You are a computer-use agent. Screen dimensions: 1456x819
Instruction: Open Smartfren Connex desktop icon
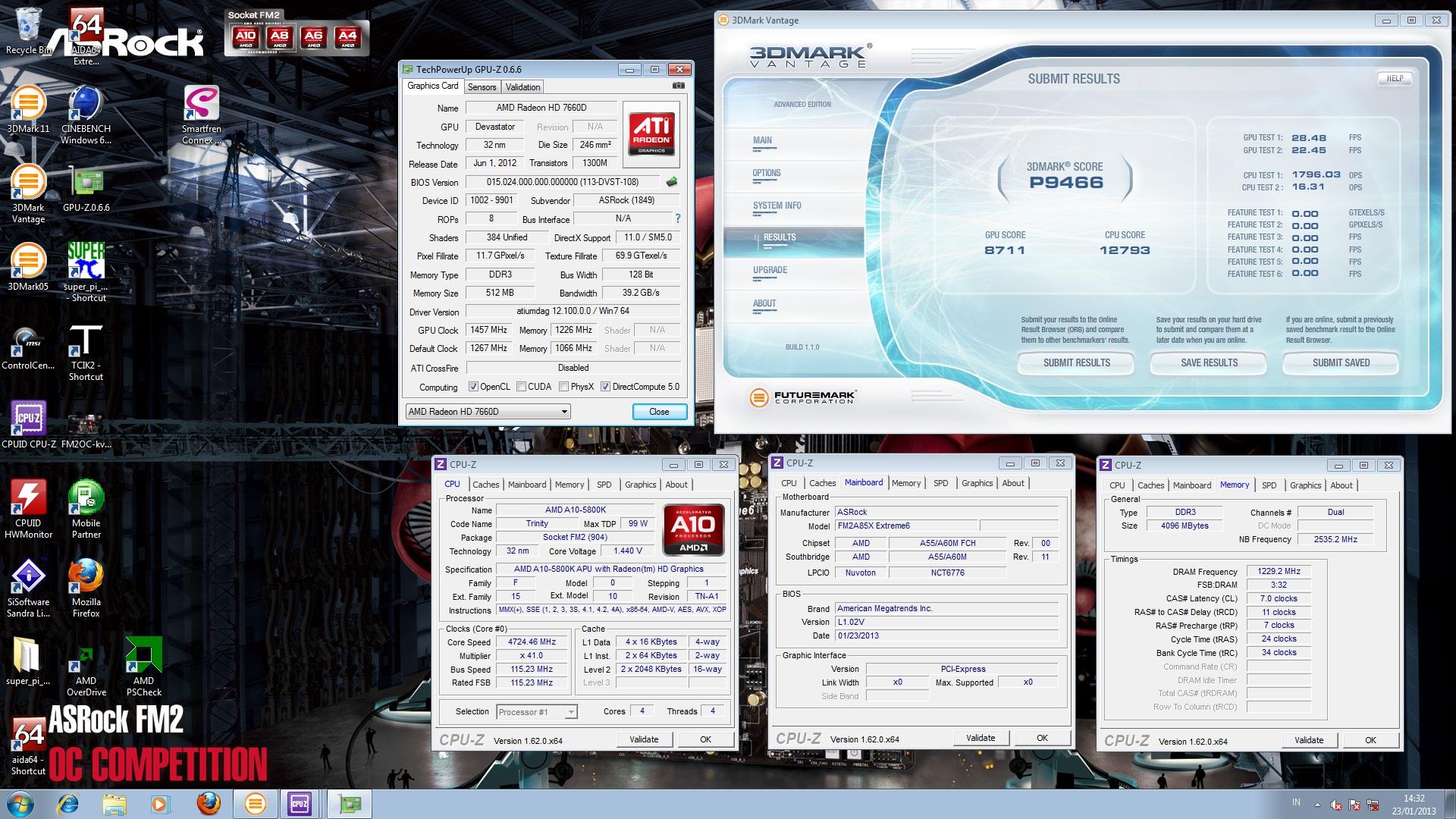[x=201, y=115]
